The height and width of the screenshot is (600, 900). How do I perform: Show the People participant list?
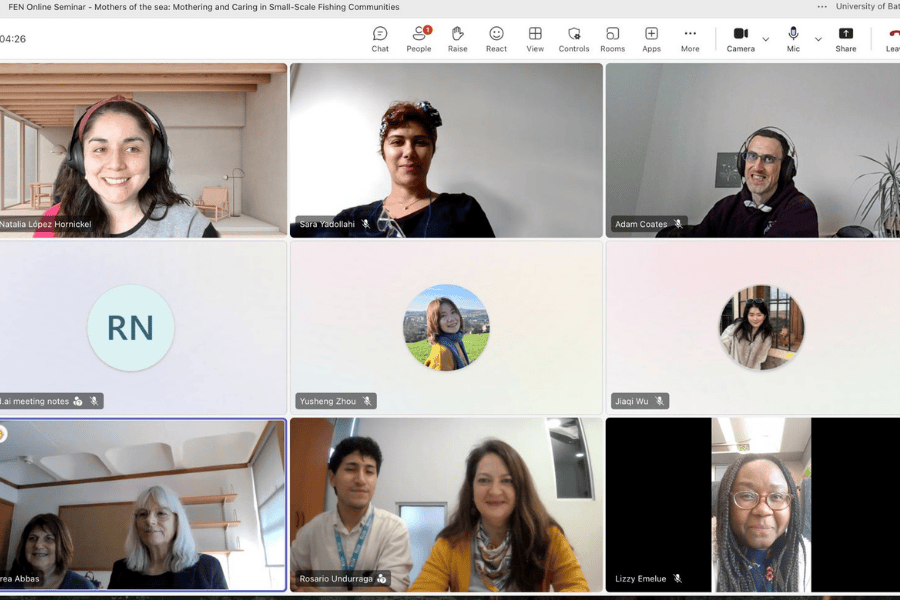click(419, 38)
